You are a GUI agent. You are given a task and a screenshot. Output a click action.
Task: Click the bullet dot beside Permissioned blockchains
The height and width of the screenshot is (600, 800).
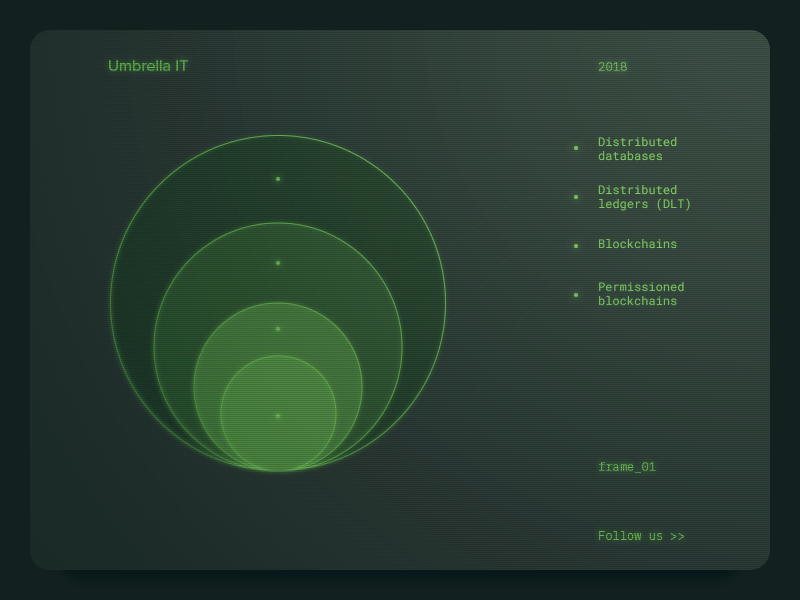pyautogui.click(x=576, y=295)
